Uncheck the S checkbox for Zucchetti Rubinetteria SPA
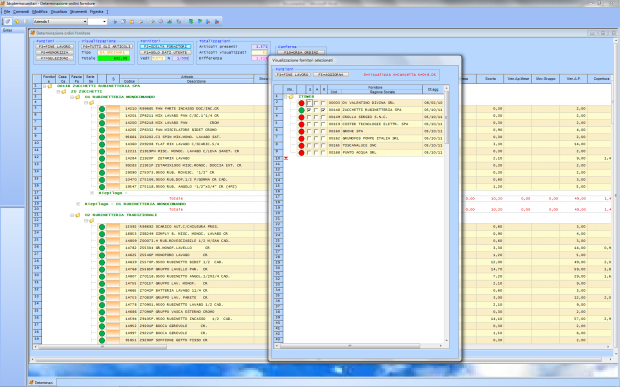The width and height of the screenshot is (620, 387). 309,110
